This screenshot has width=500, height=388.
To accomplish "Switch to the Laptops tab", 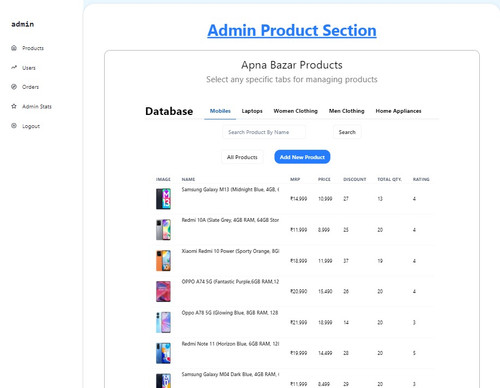I will tap(252, 111).
